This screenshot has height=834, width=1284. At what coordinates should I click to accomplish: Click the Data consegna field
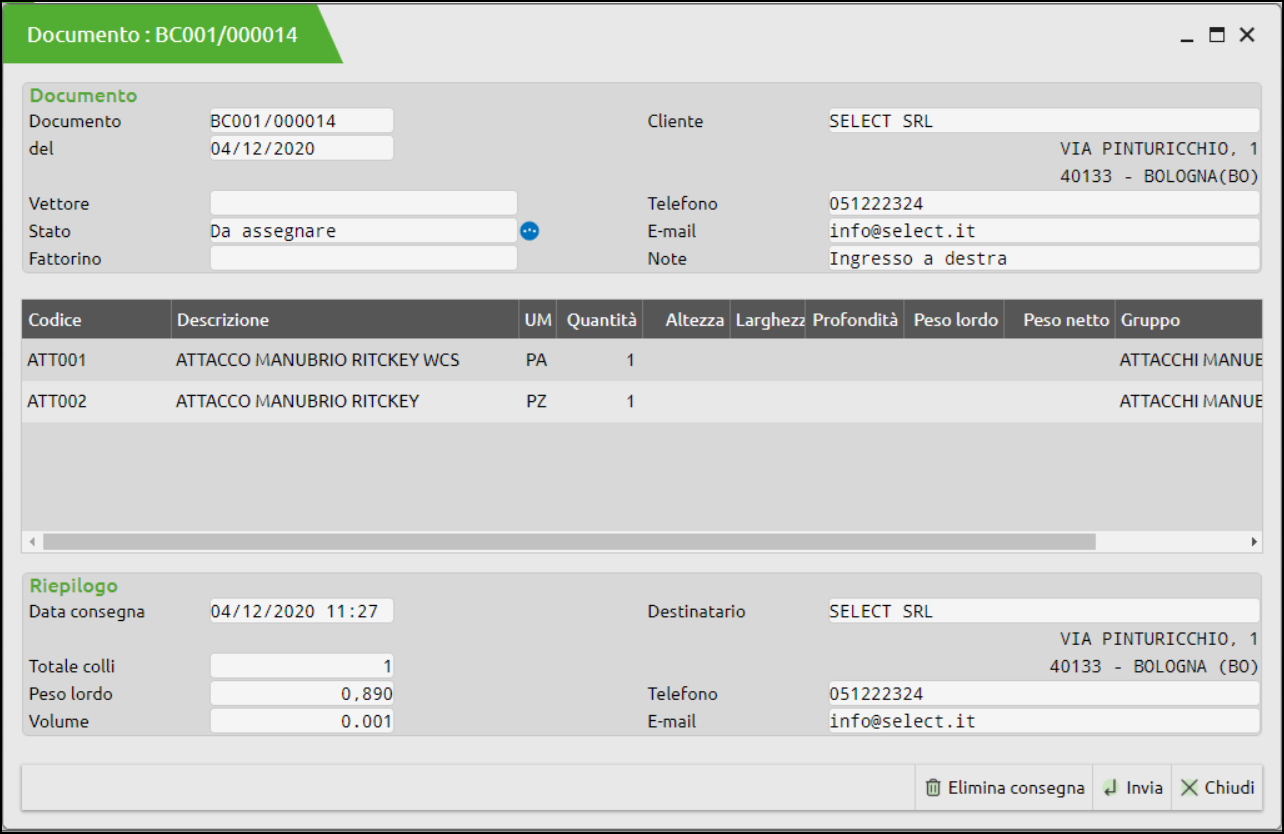(x=301, y=611)
